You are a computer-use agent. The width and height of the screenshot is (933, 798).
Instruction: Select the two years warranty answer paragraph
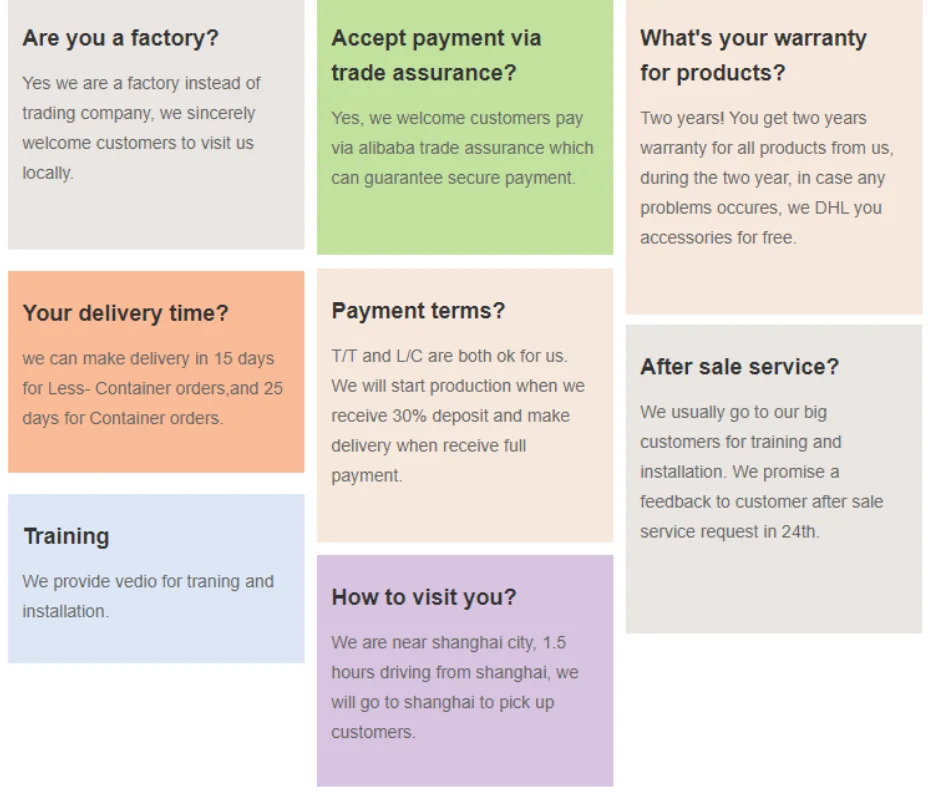click(x=767, y=178)
